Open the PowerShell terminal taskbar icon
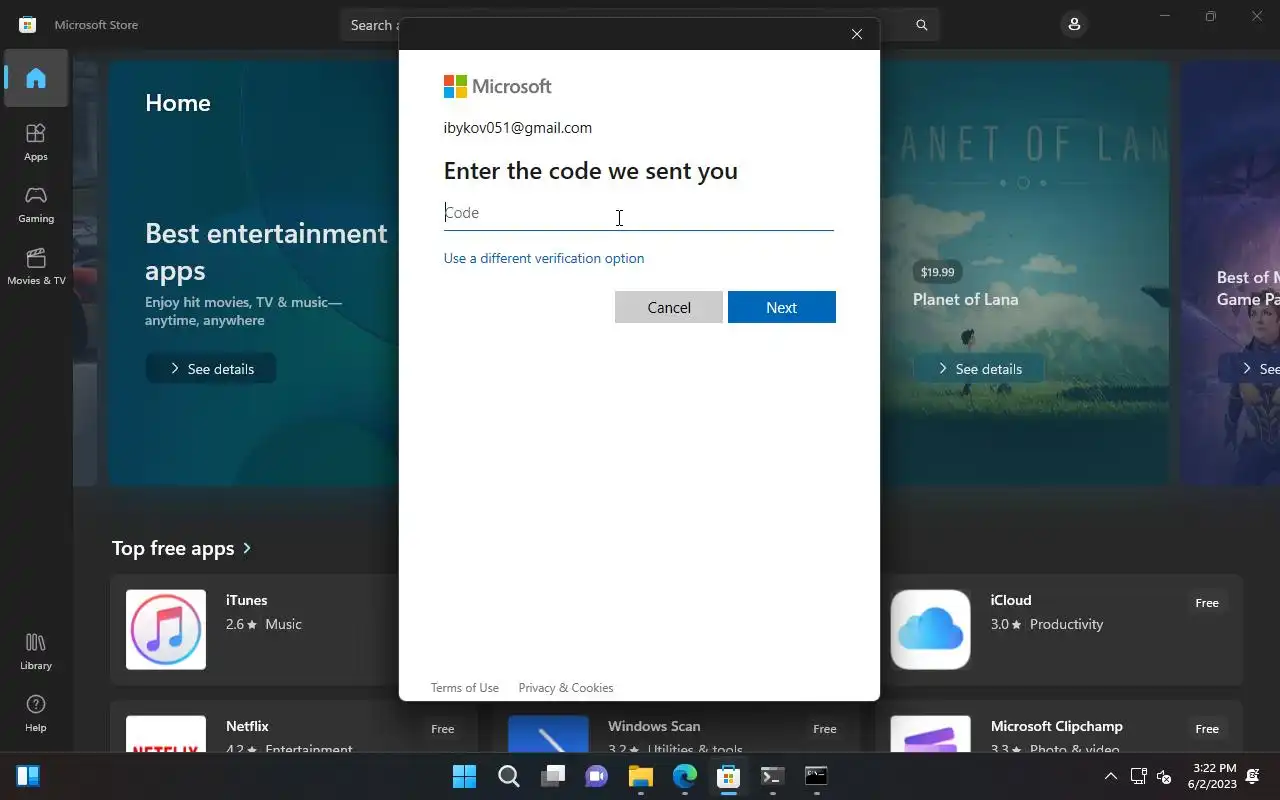1280x800 pixels. (x=772, y=776)
